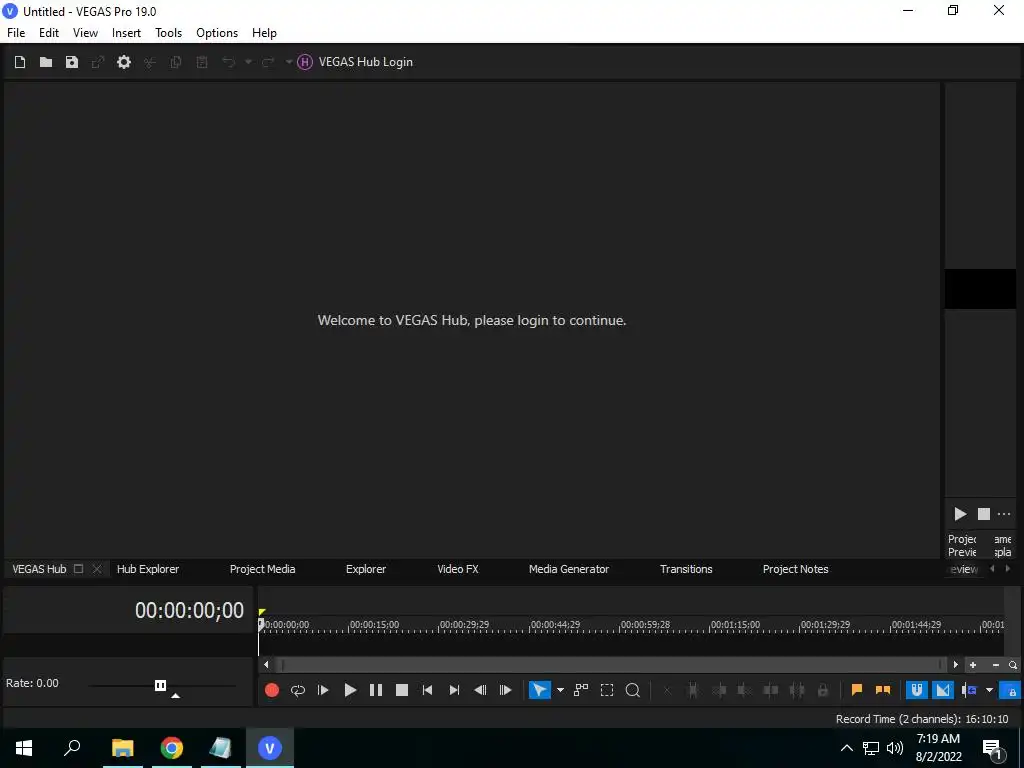Select the Selection Edit marquee tool
Image resolution: width=1024 pixels, height=768 pixels.
click(x=607, y=690)
